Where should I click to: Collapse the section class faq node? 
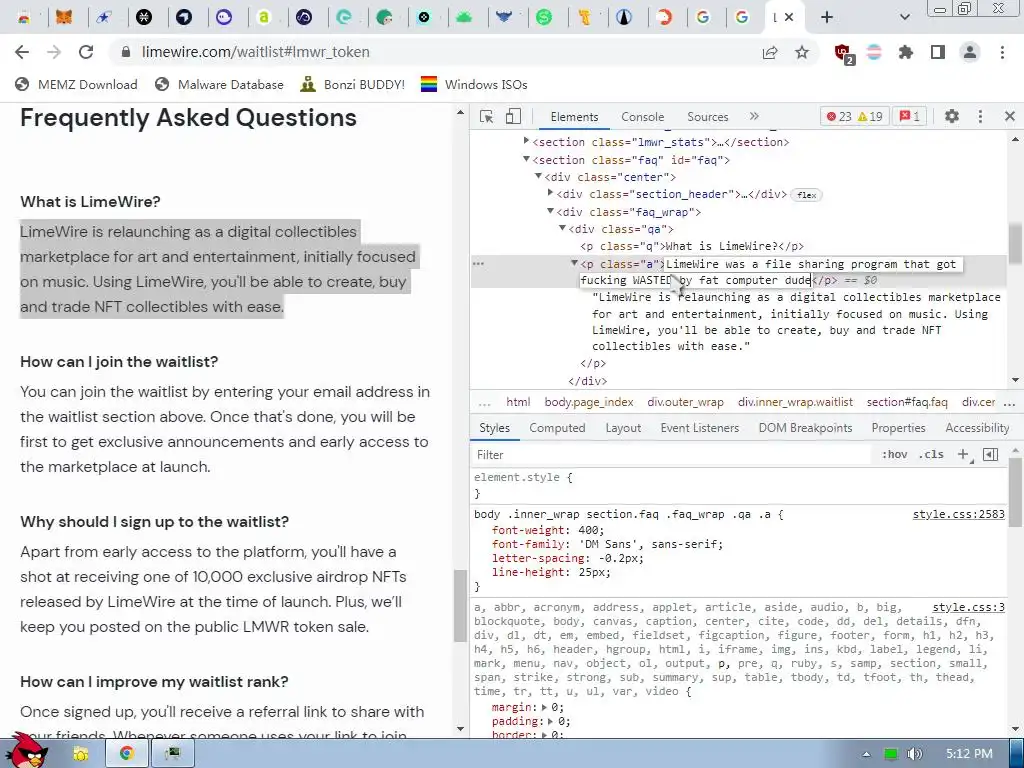click(526, 159)
